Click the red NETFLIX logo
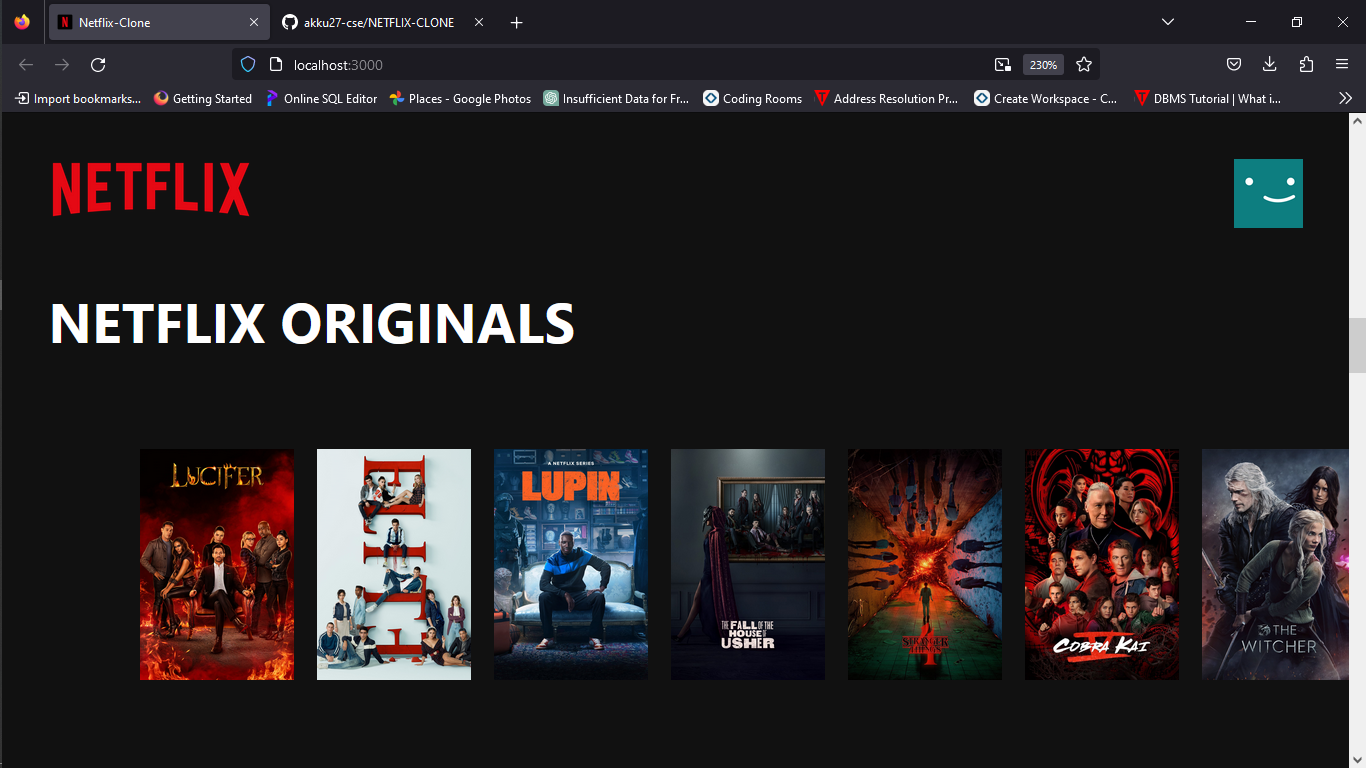 tap(150, 186)
